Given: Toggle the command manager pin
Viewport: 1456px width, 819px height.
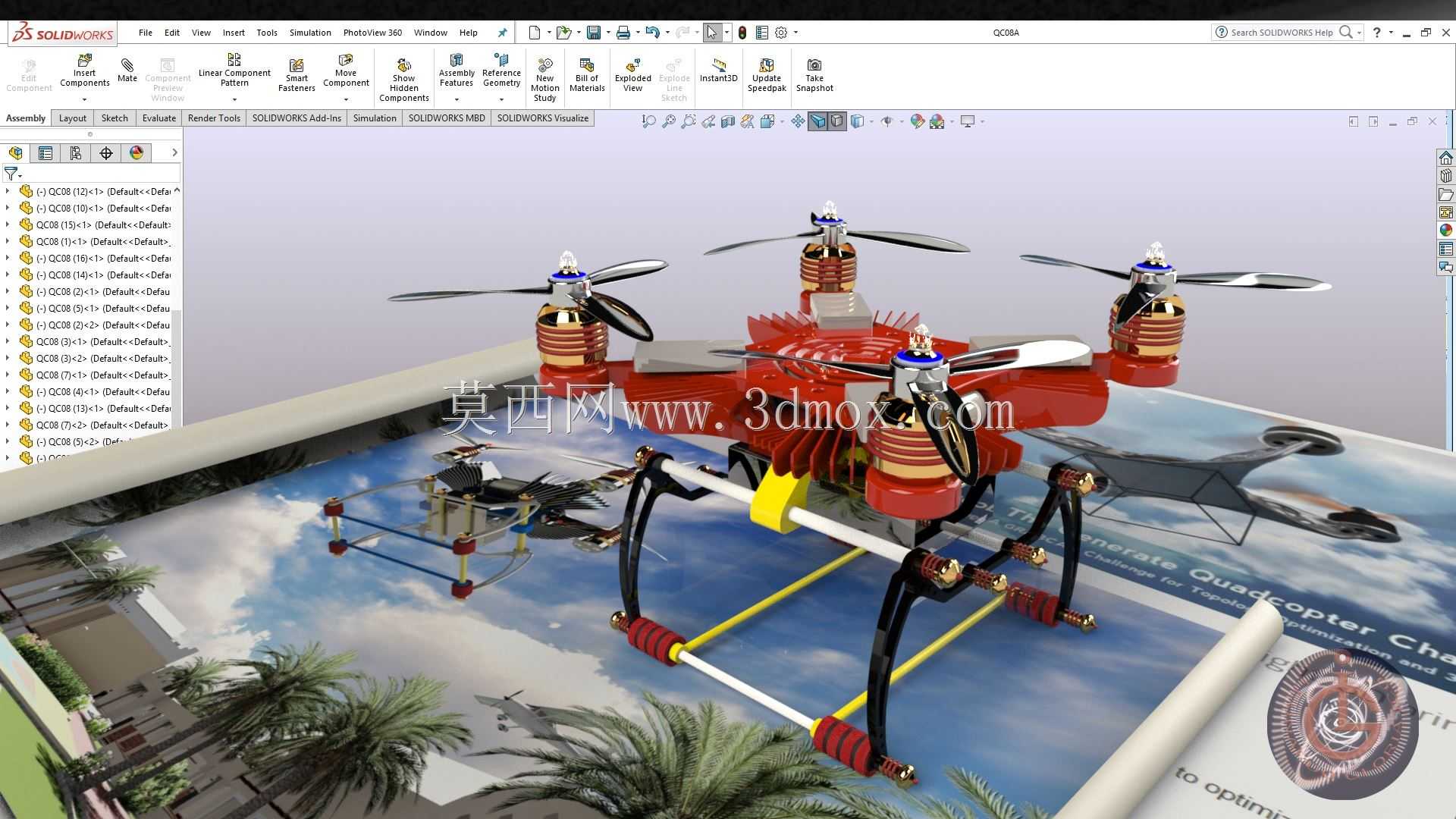Looking at the screenshot, I should point(502,33).
